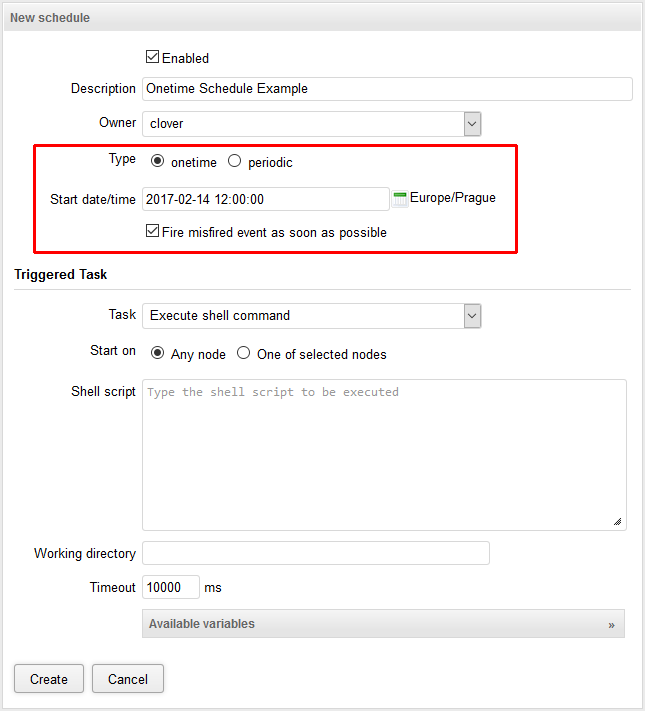645x711 pixels.
Task: Open the Owner dropdown
Action: tap(472, 124)
